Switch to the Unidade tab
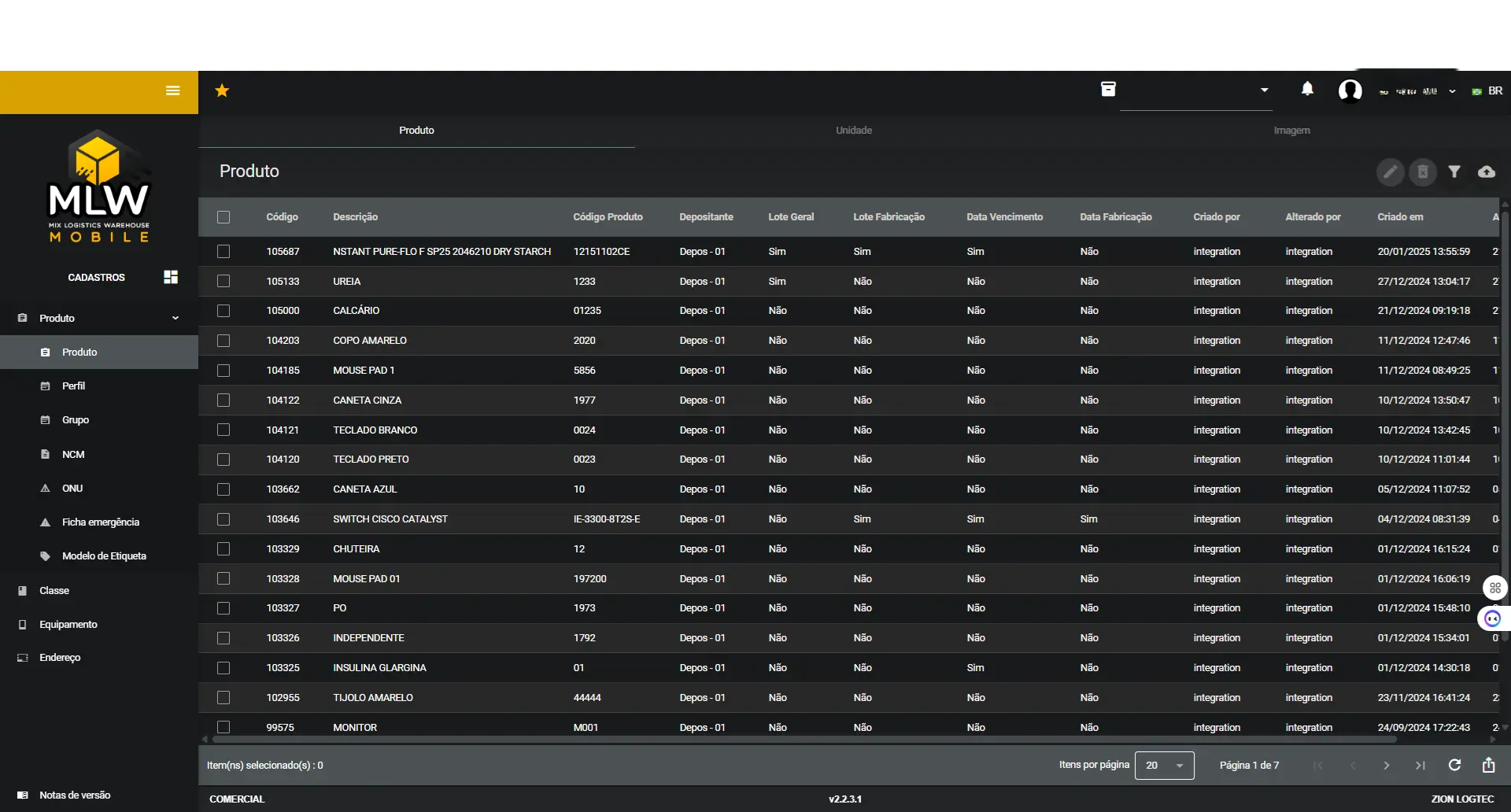The image size is (1511, 812). tap(853, 131)
